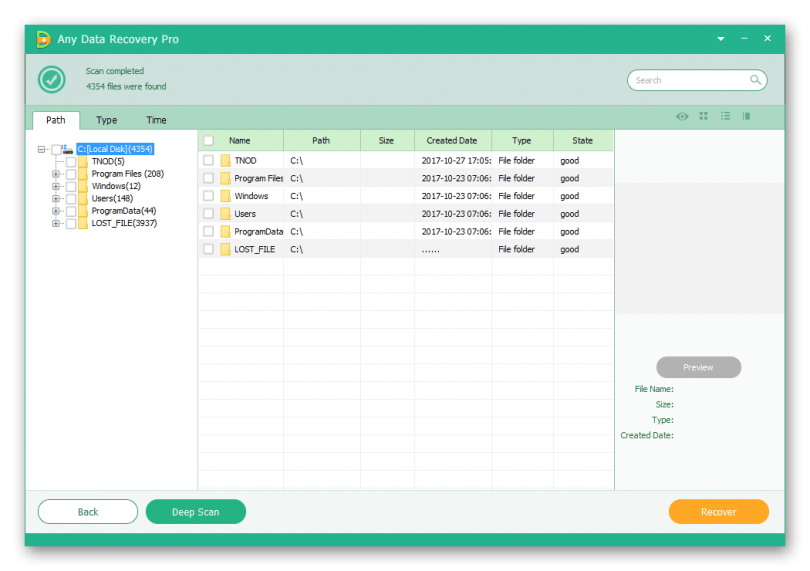The height and width of the screenshot is (571, 810).
Task: Click the Users folder icon in table
Action: click(225, 213)
